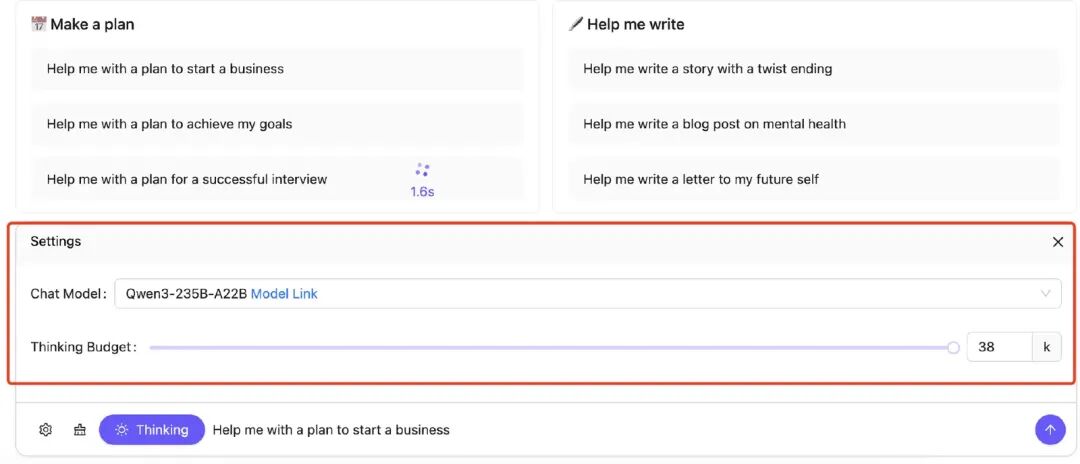Expand the Chat Model dropdown arrow
The width and height of the screenshot is (1080, 464).
pyautogui.click(x=1046, y=294)
